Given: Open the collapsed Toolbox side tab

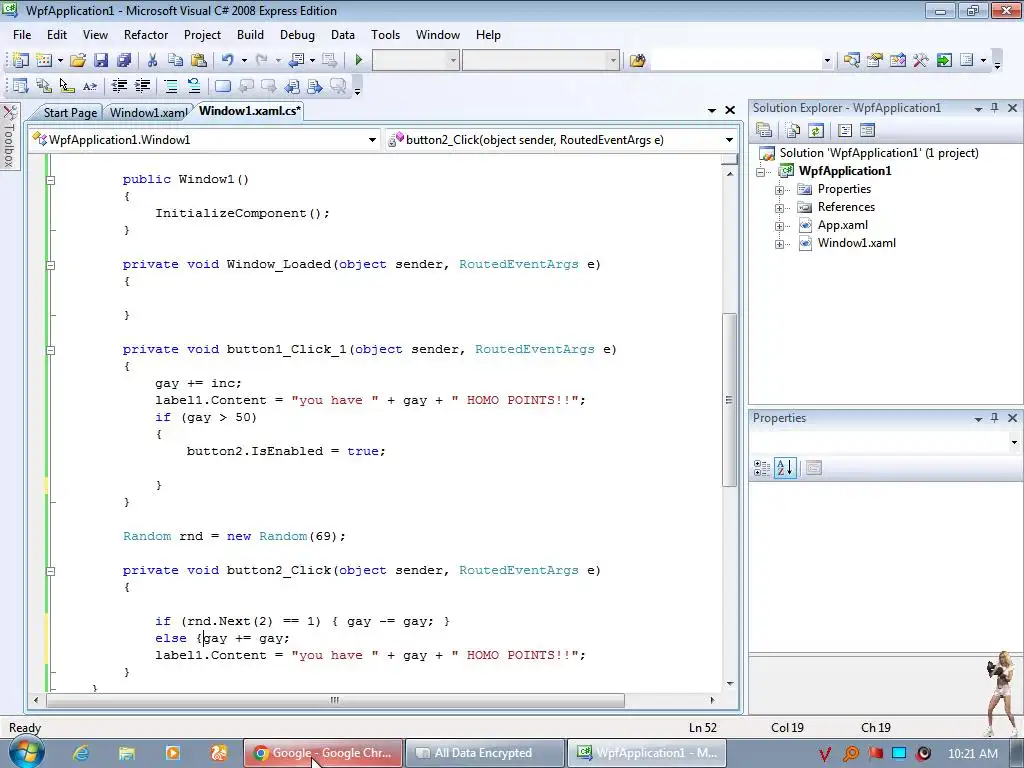Looking at the screenshot, I should click(x=9, y=136).
